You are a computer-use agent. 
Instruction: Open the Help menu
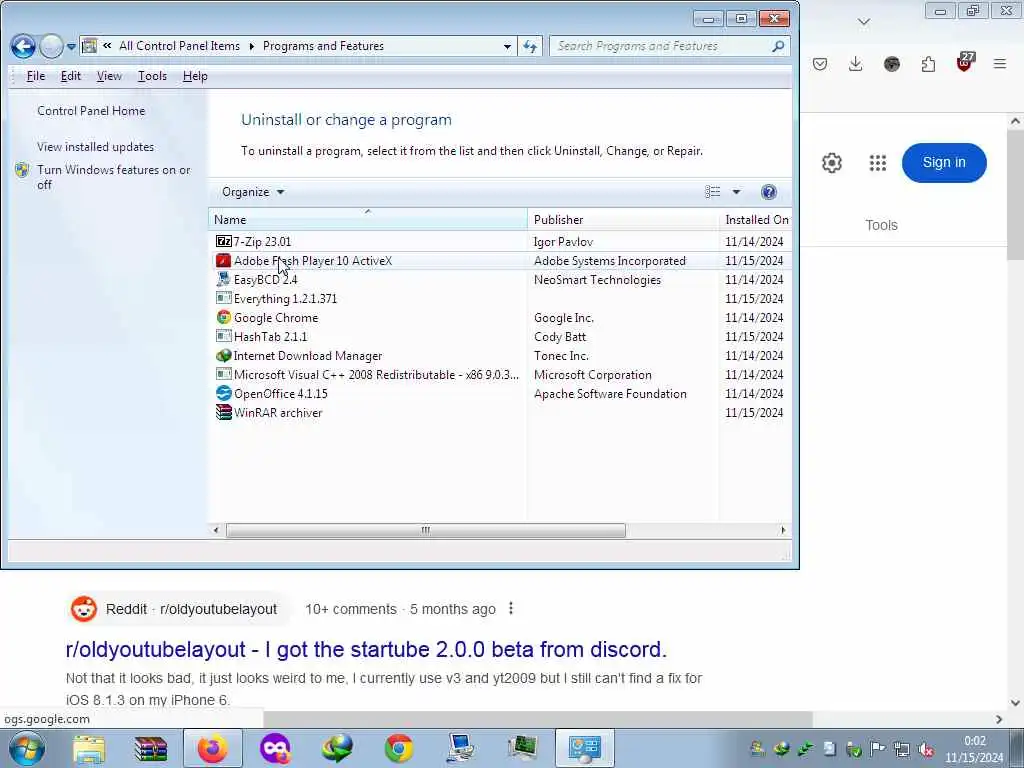(x=195, y=76)
